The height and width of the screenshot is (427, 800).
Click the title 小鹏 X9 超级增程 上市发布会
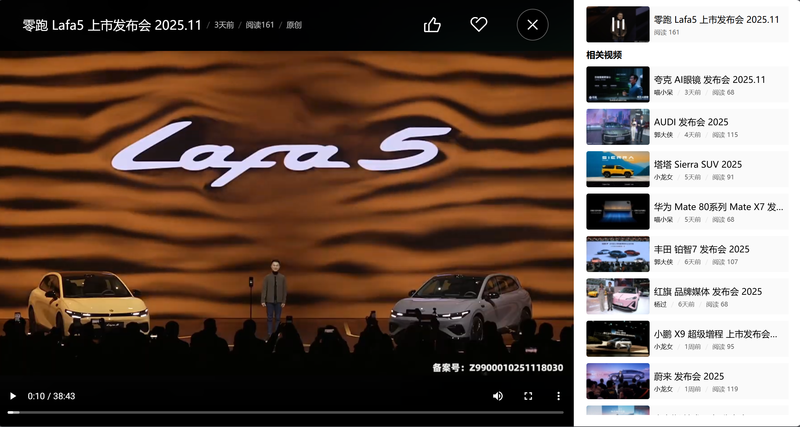coord(716,334)
